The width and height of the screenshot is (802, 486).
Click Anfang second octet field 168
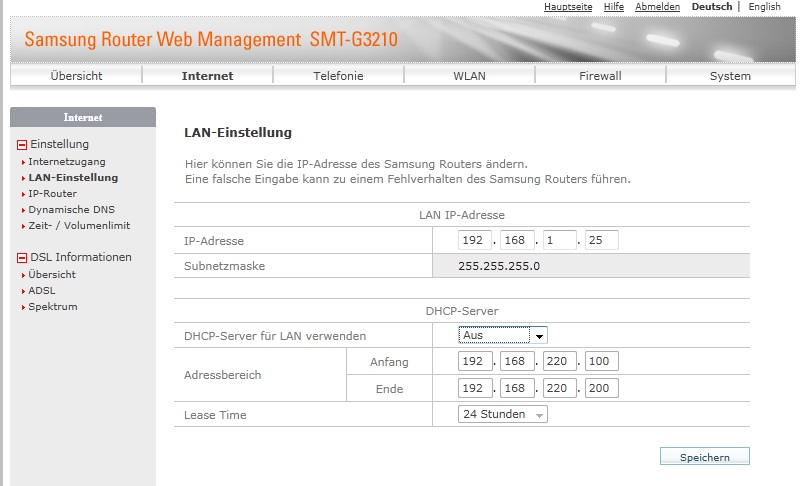518,361
